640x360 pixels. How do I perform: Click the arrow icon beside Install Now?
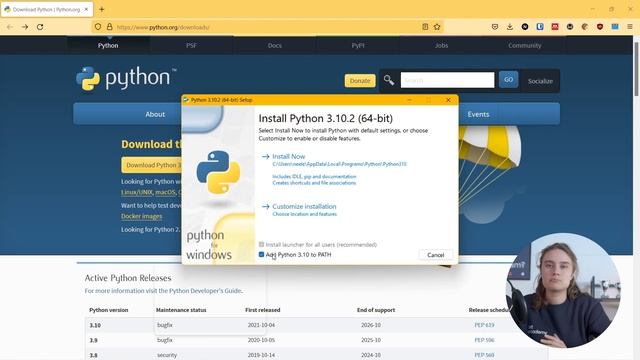[266, 156]
